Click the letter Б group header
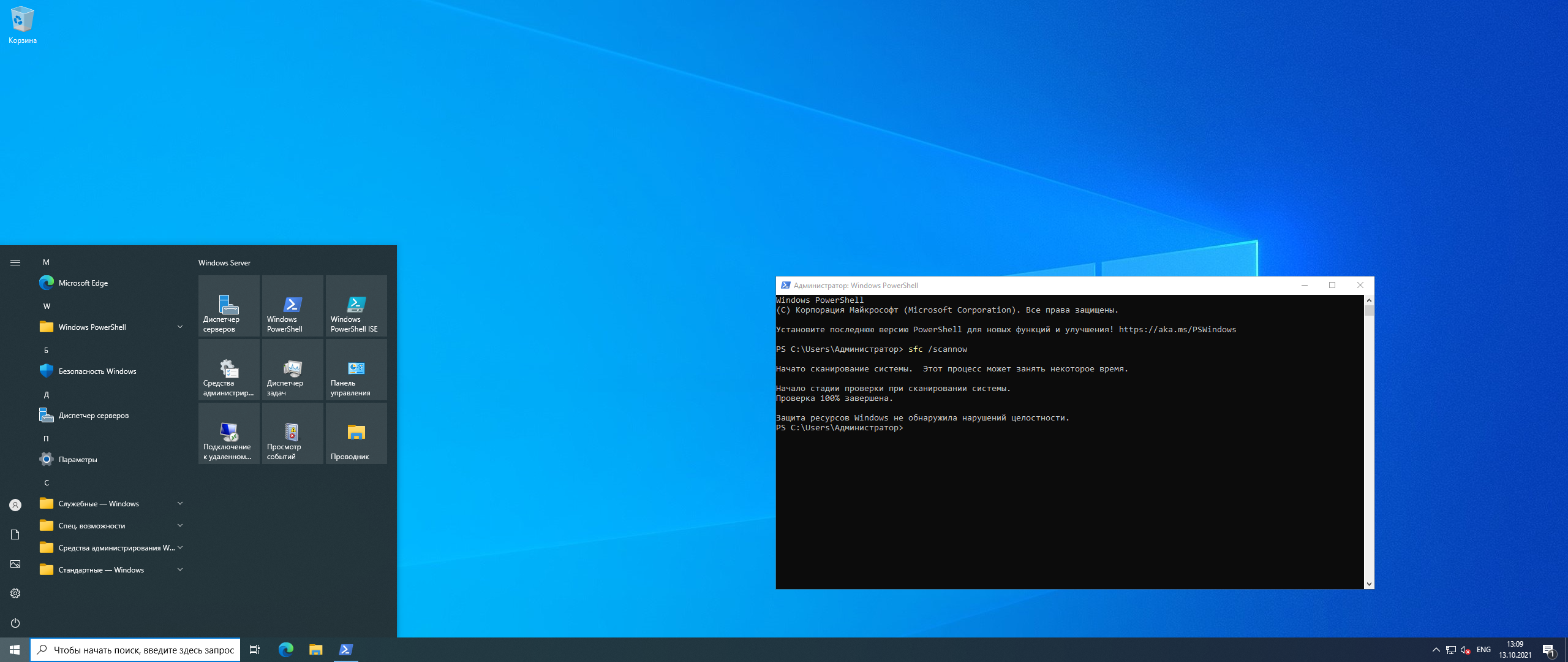Image resolution: width=1568 pixels, height=662 pixels. click(x=46, y=351)
